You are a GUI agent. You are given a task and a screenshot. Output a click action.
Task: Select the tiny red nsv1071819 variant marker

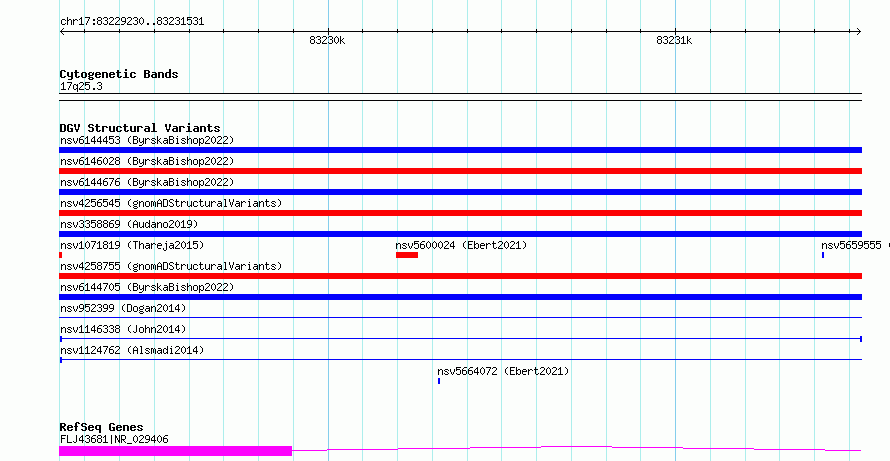60,255
